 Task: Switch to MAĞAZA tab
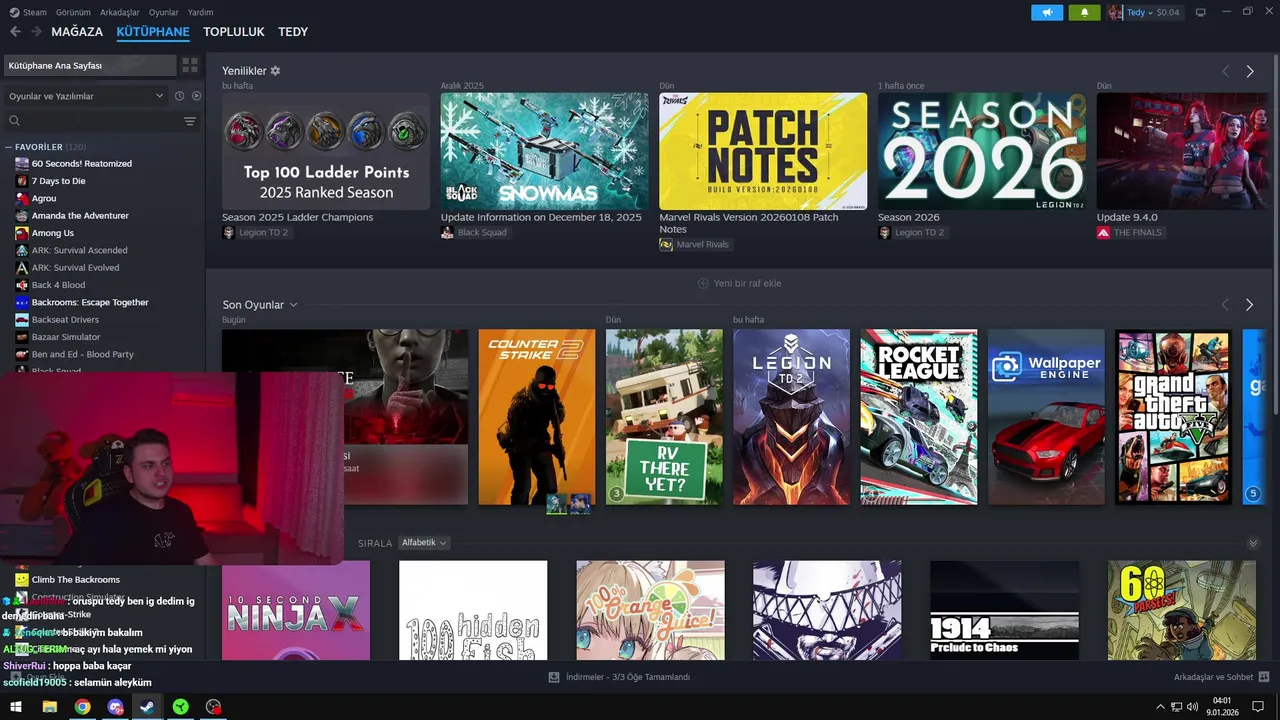pyautogui.click(x=77, y=32)
